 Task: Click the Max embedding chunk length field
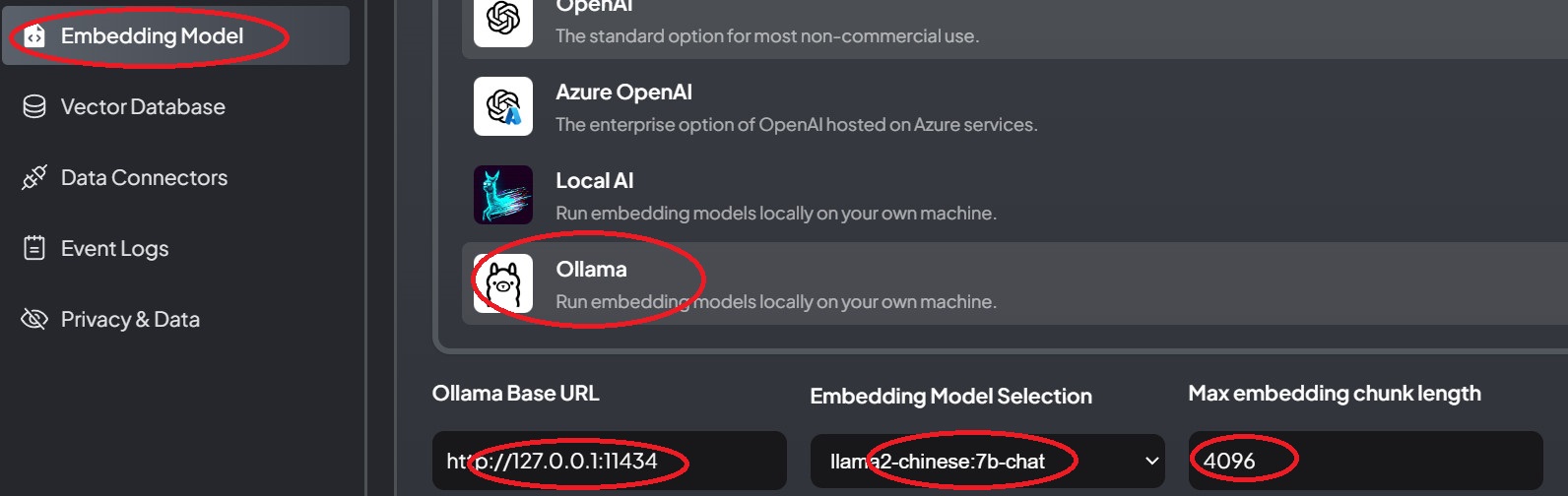tap(1364, 461)
